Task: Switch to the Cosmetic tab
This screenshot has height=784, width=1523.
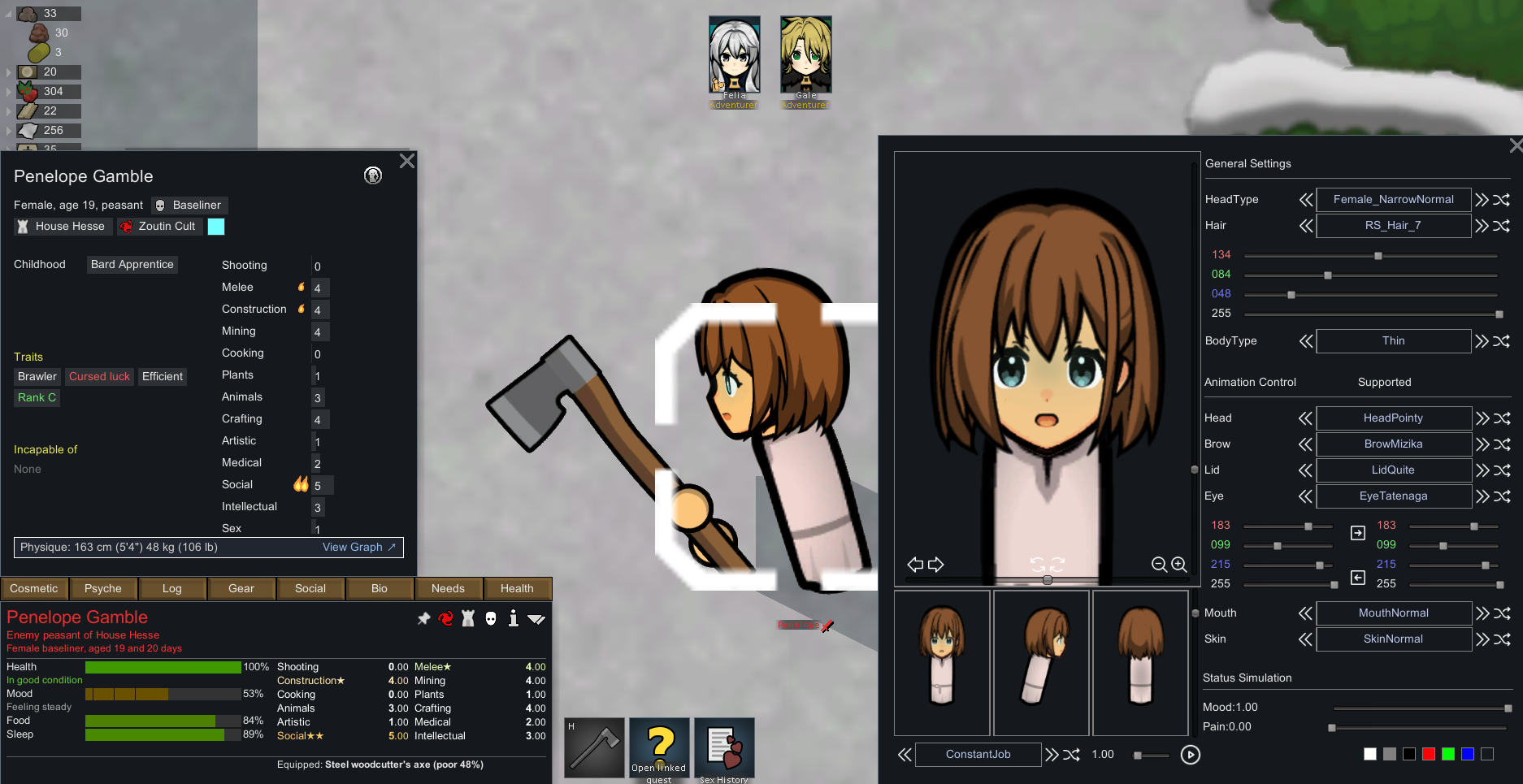Action: tap(34, 589)
